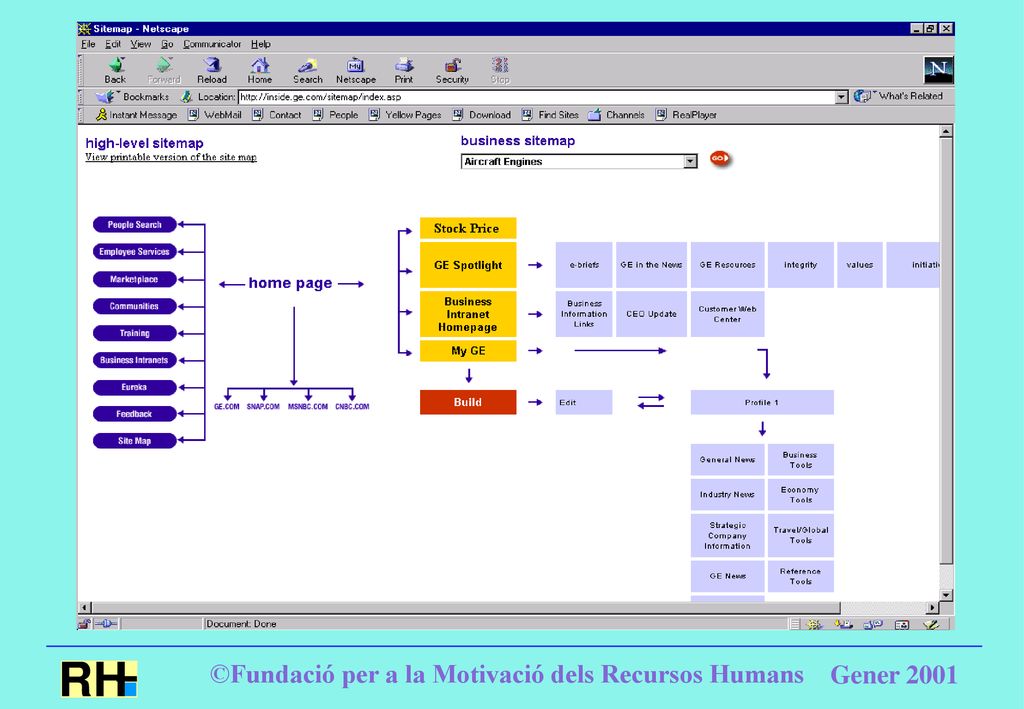This screenshot has height=709, width=1024.
Task: Follow the MSNBC.COM link
Action: (308, 407)
